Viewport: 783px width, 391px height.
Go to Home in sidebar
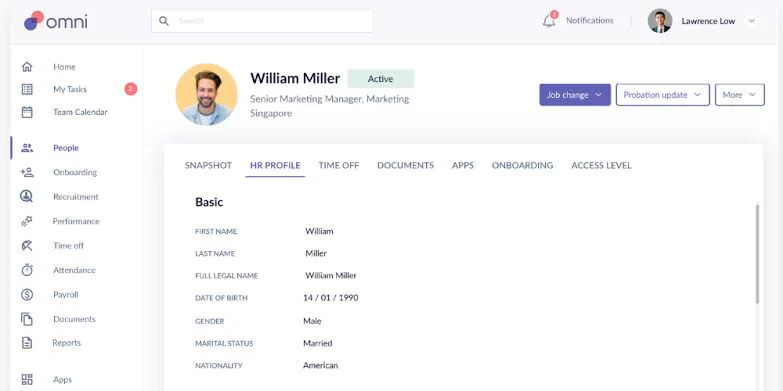pos(64,67)
